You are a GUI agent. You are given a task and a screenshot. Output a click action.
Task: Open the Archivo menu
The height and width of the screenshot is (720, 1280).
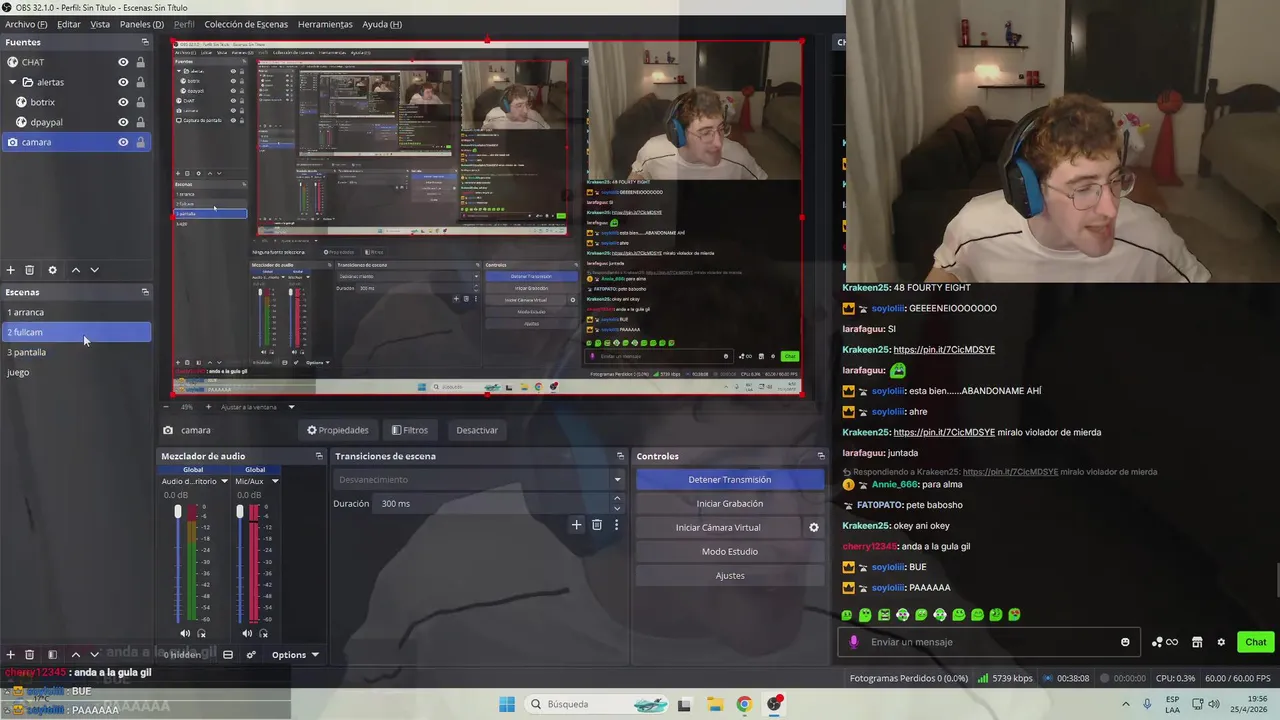click(x=26, y=24)
